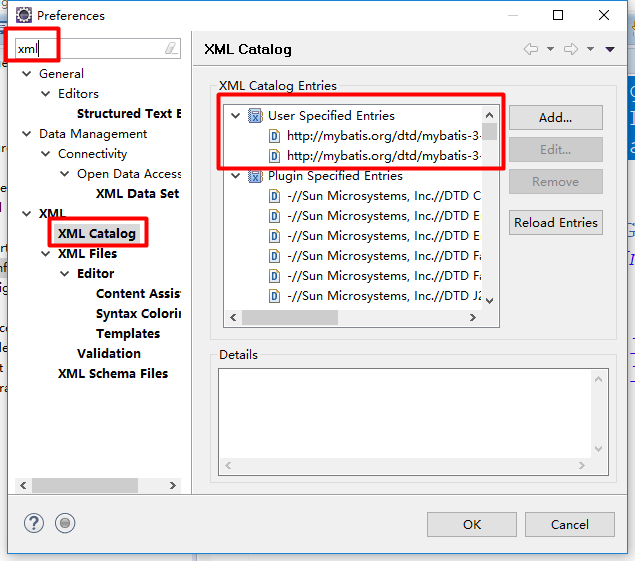Click the catalog entries scroll right arrow

(473, 318)
